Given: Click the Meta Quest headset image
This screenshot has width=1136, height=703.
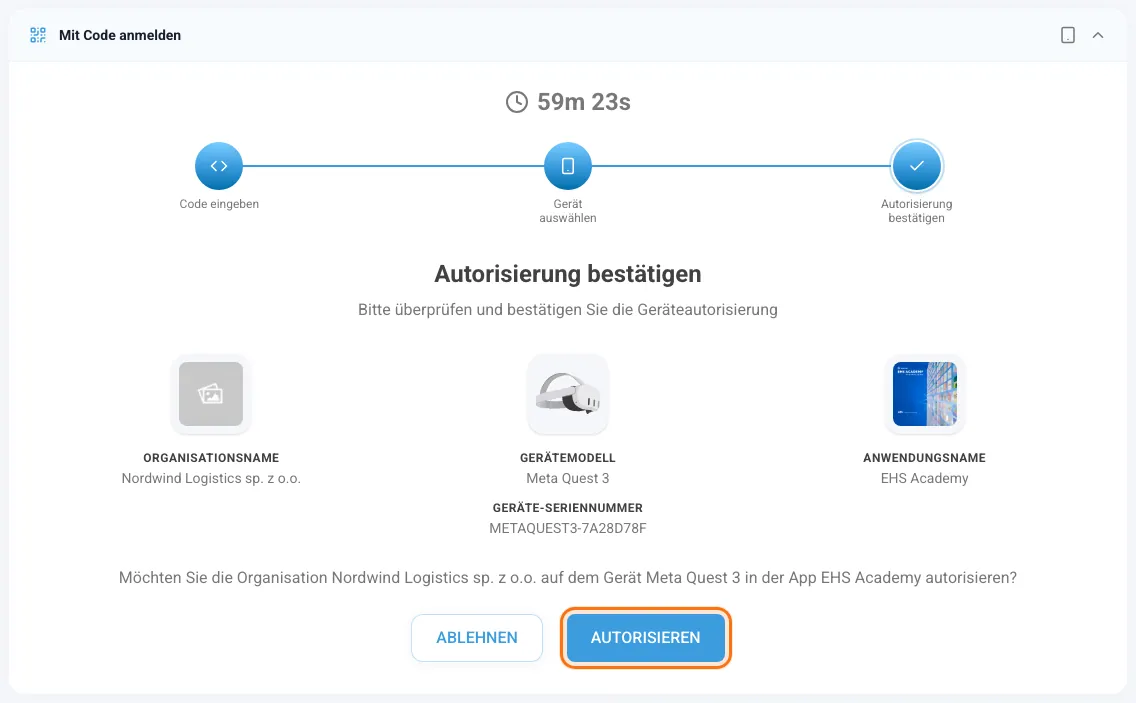Looking at the screenshot, I should (568, 394).
